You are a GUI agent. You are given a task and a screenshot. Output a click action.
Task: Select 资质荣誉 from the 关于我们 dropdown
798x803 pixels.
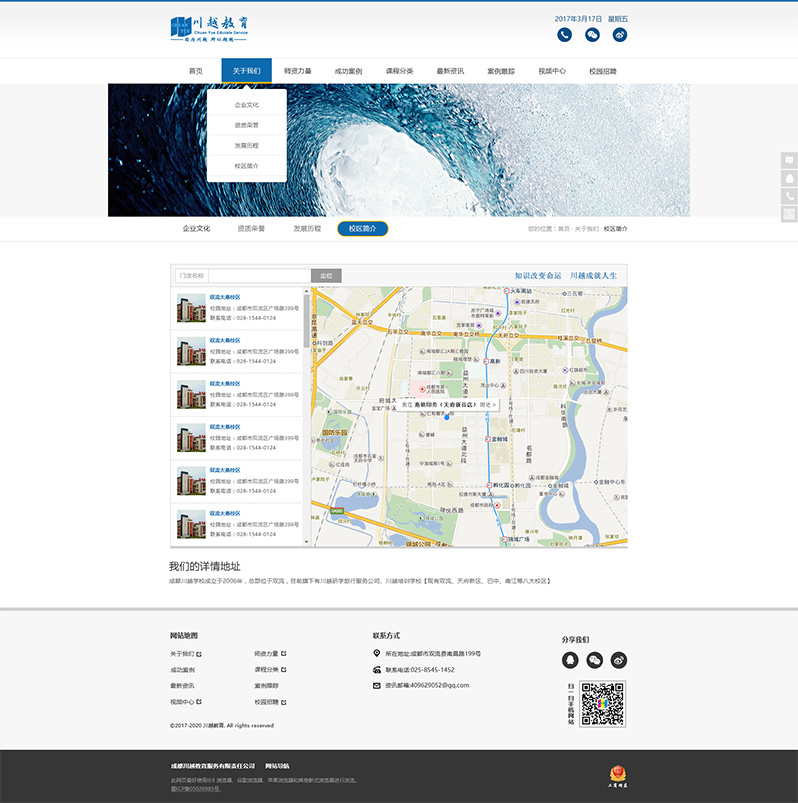point(246,125)
